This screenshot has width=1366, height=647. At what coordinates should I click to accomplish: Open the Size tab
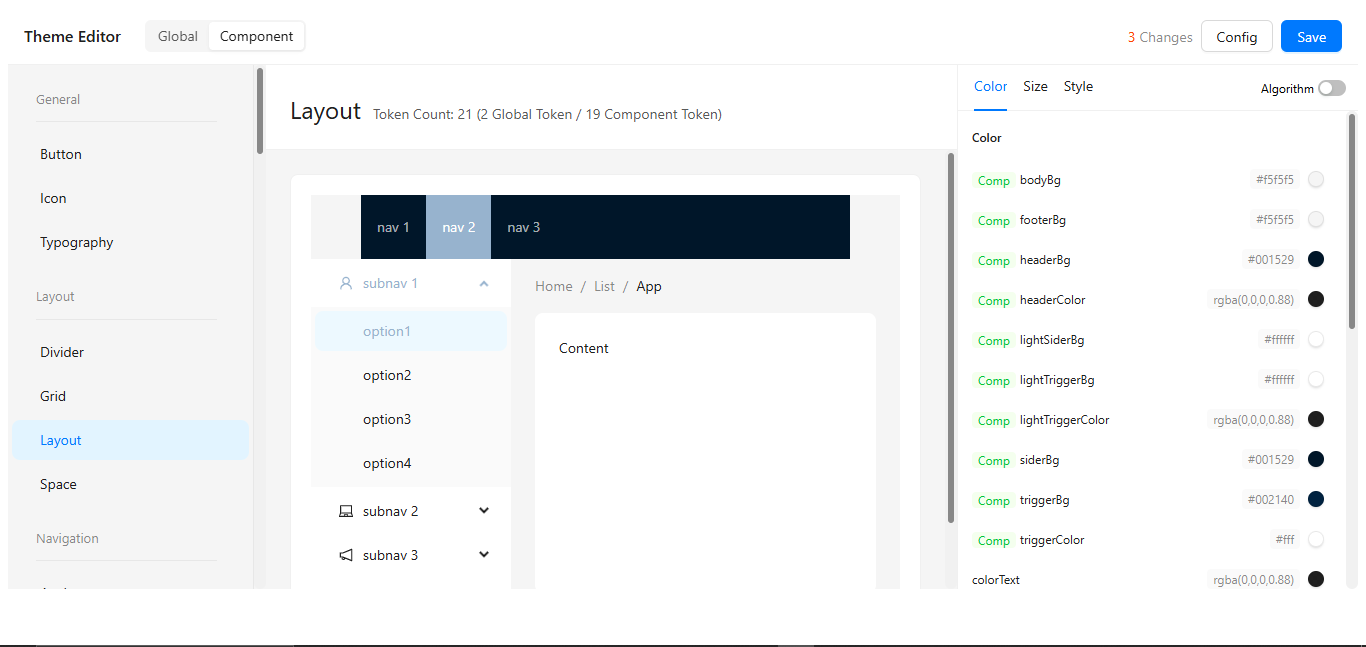(1035, 87)
